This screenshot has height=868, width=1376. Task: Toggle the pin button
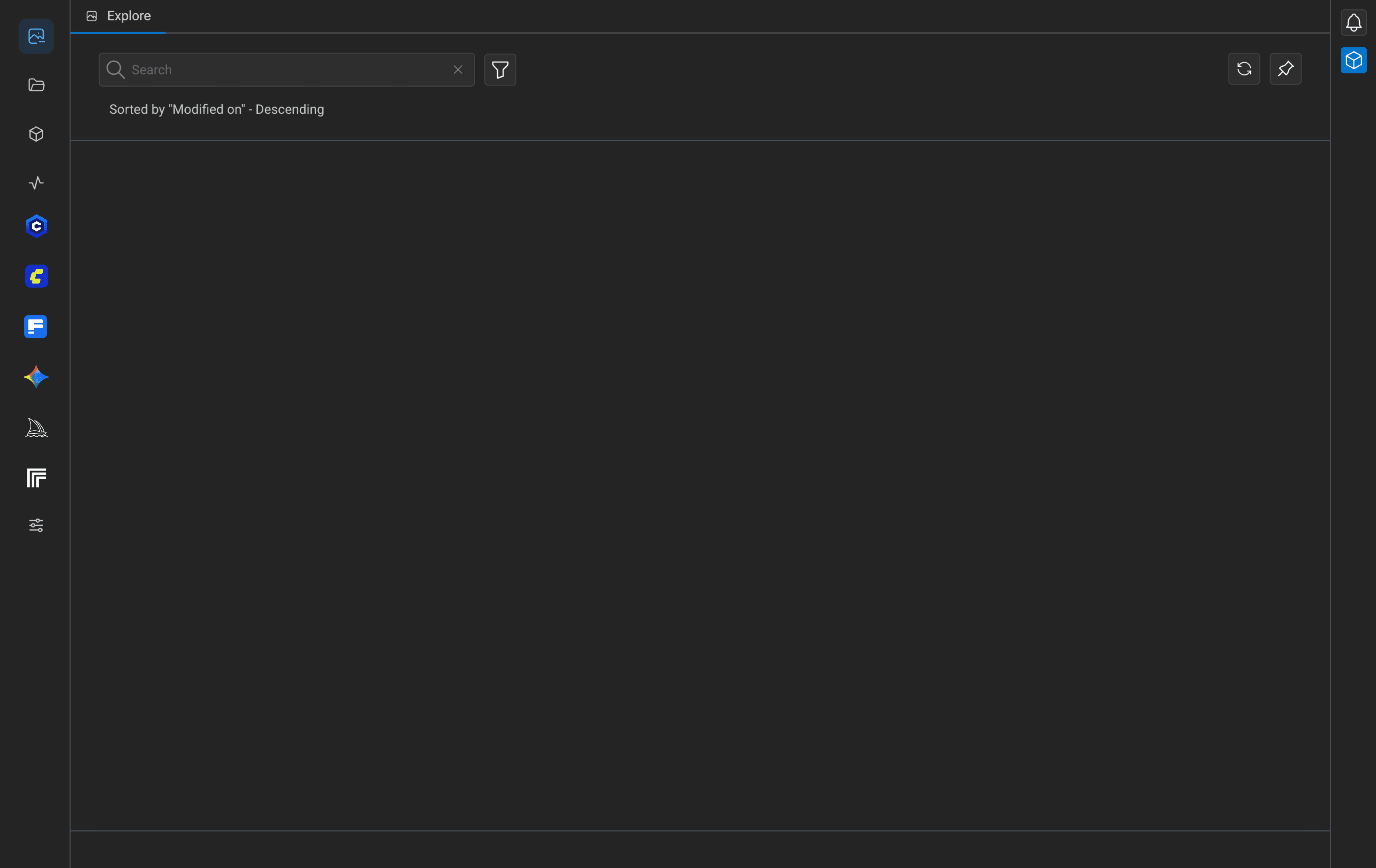point(1285,69)
